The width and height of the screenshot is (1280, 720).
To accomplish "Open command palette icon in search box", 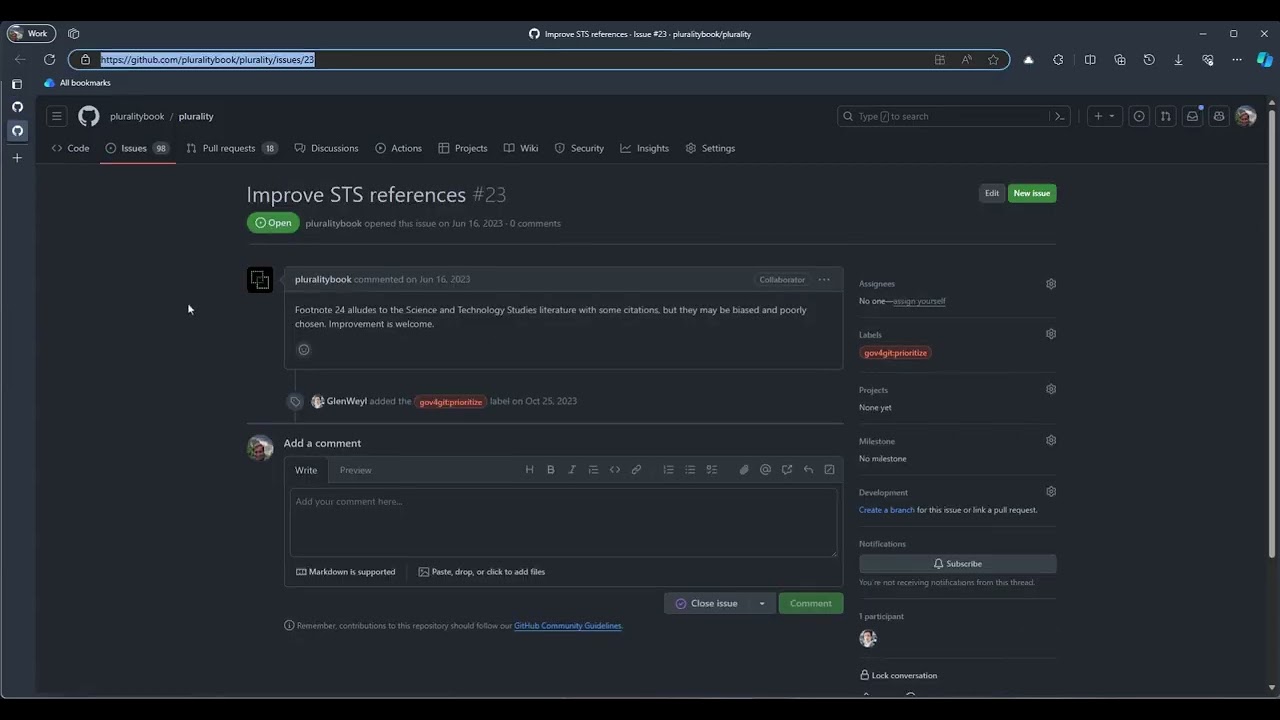I will click(1059, 116).
